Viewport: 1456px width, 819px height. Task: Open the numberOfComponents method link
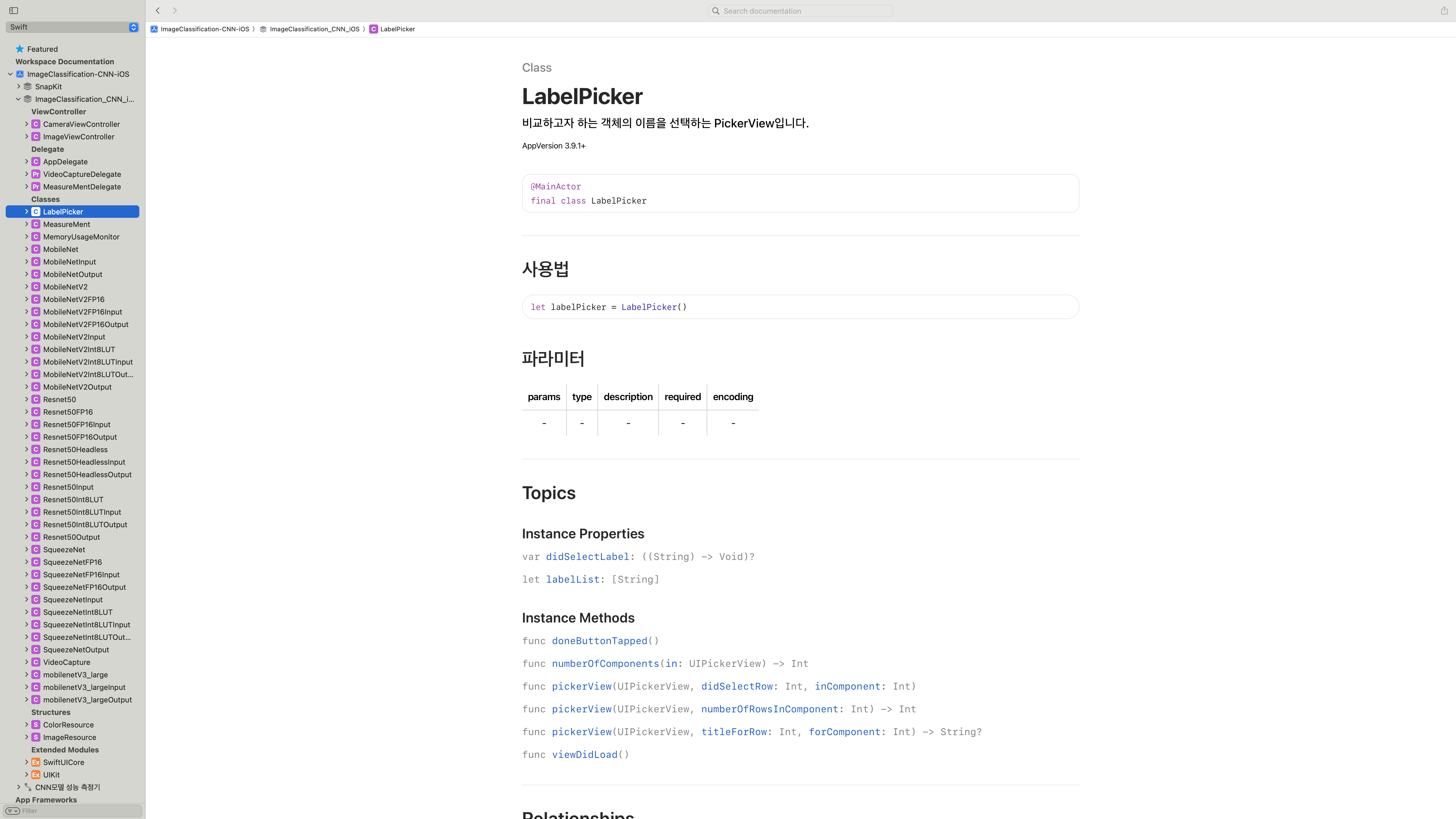coord(605,663)
